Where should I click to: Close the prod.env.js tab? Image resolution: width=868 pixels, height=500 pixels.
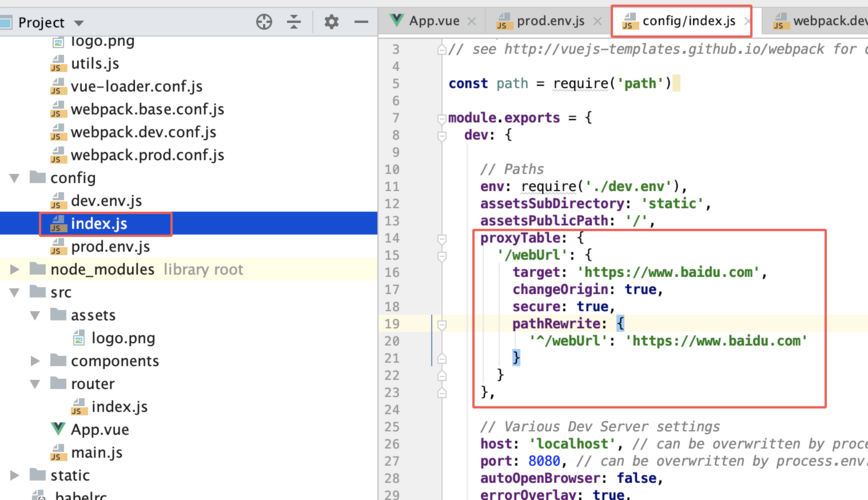point(597,21)
